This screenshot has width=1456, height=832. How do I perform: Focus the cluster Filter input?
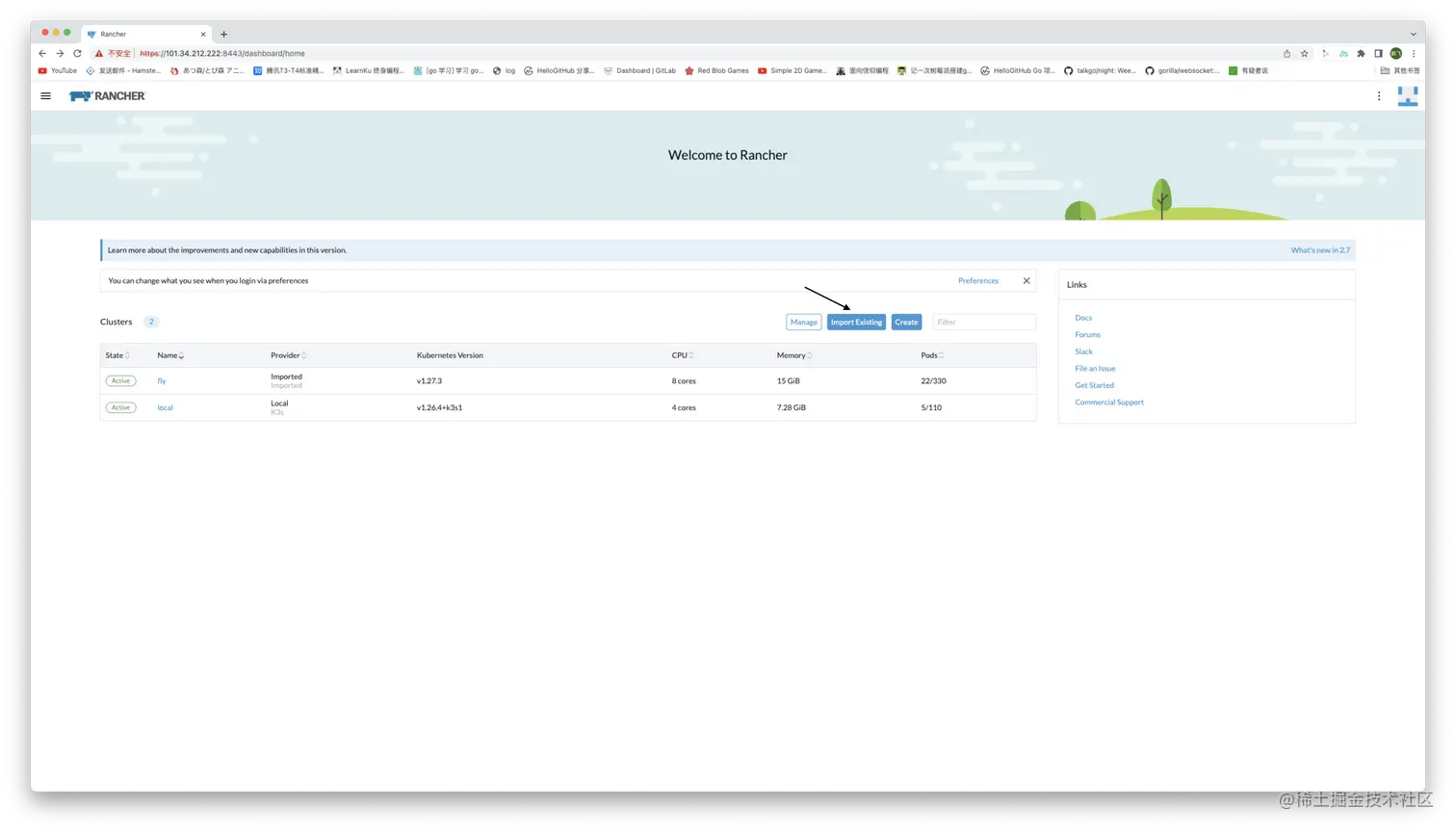pyautogui.click(x=983, y=323)
